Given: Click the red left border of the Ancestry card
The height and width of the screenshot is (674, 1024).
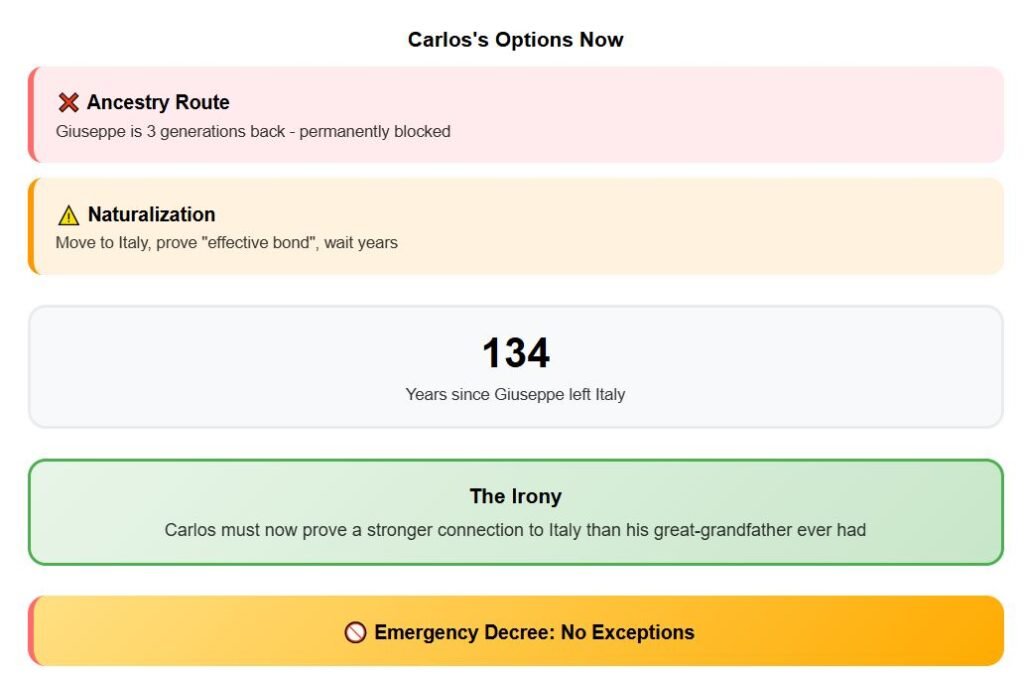Looking at the screenshot, I should (31, 114).
